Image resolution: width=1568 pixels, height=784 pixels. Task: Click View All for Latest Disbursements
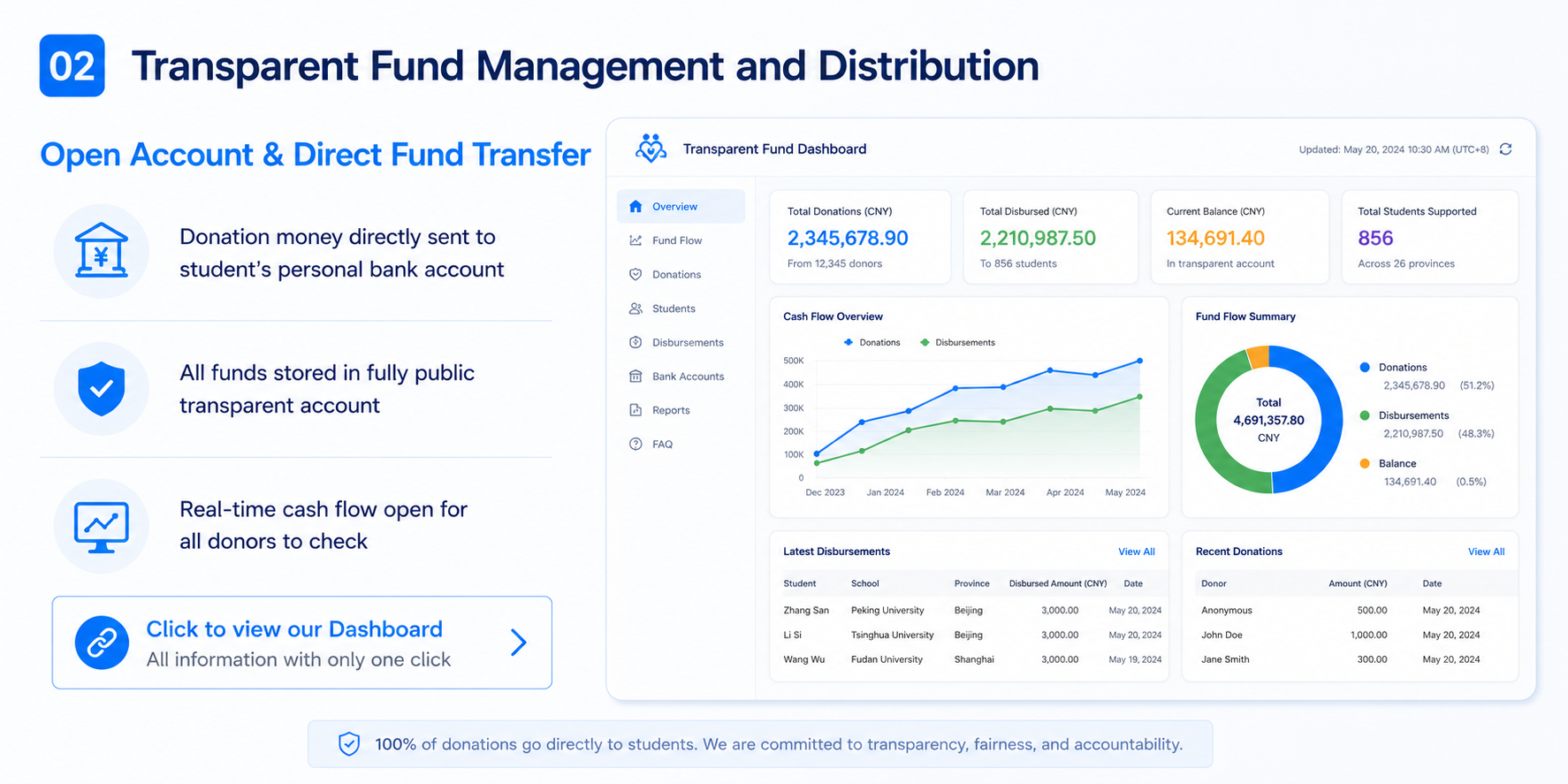[1137, 552]
